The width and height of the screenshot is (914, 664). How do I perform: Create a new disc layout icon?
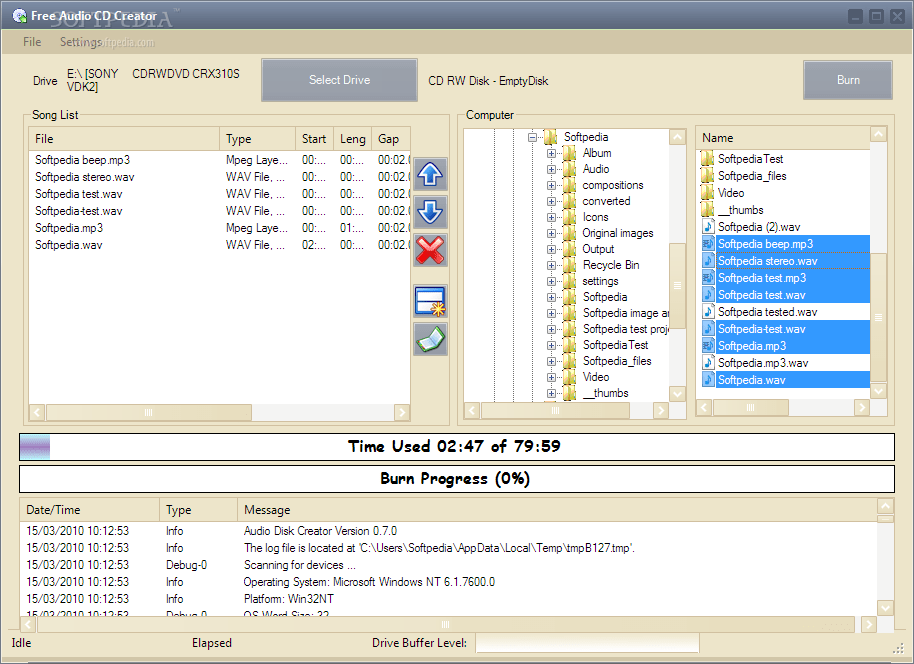pos(430,302)
